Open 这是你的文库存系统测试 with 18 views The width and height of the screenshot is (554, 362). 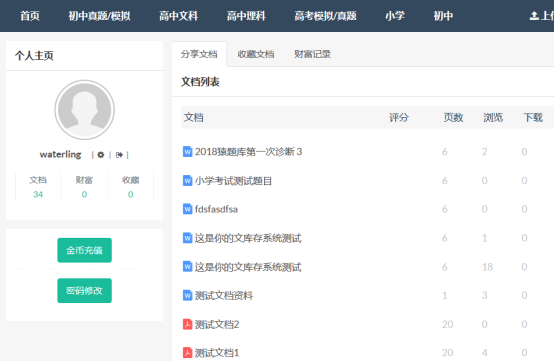tap(248, 267)
